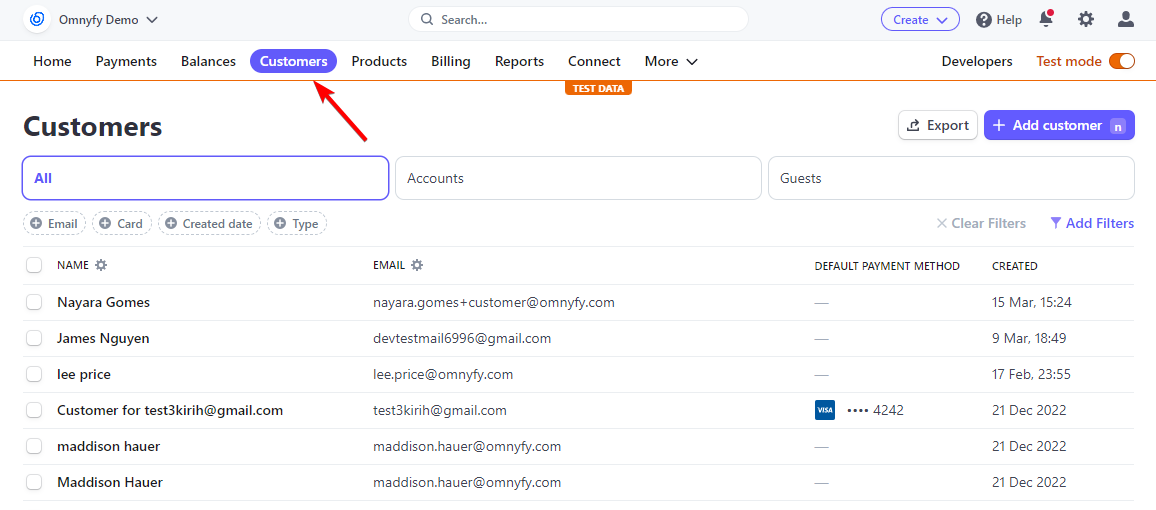
Task: Check the capitalized Maddison Hauer checkbox
Action: coord(34,483)
